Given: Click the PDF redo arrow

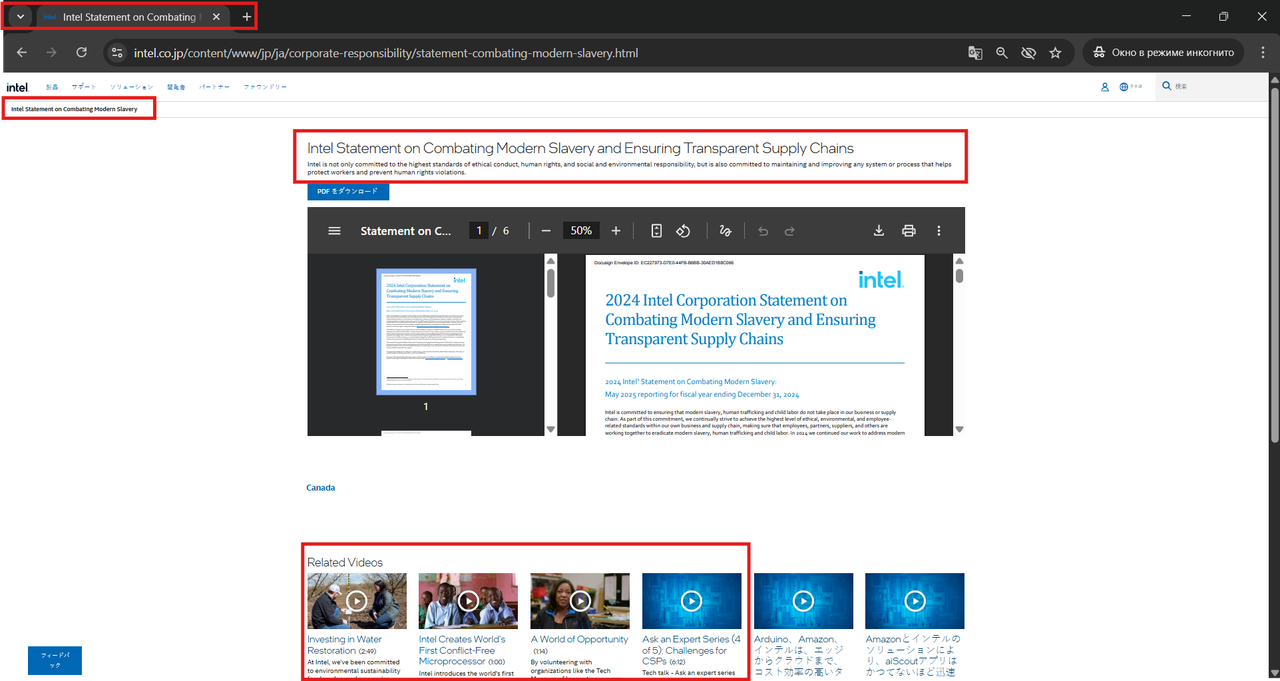Looking at the screenshot, I should tap(790, 231).
